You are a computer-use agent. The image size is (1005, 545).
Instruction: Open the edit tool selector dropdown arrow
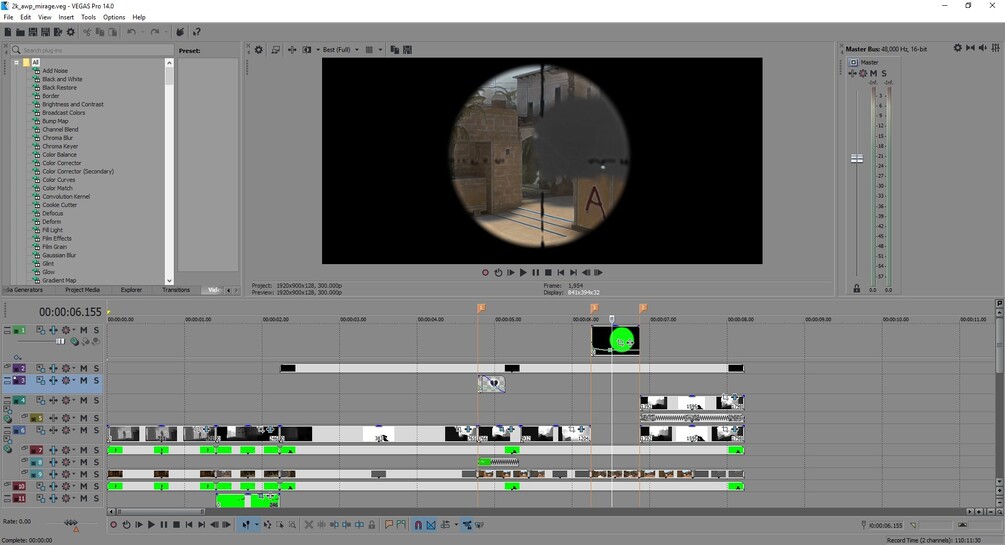point(256,524)
